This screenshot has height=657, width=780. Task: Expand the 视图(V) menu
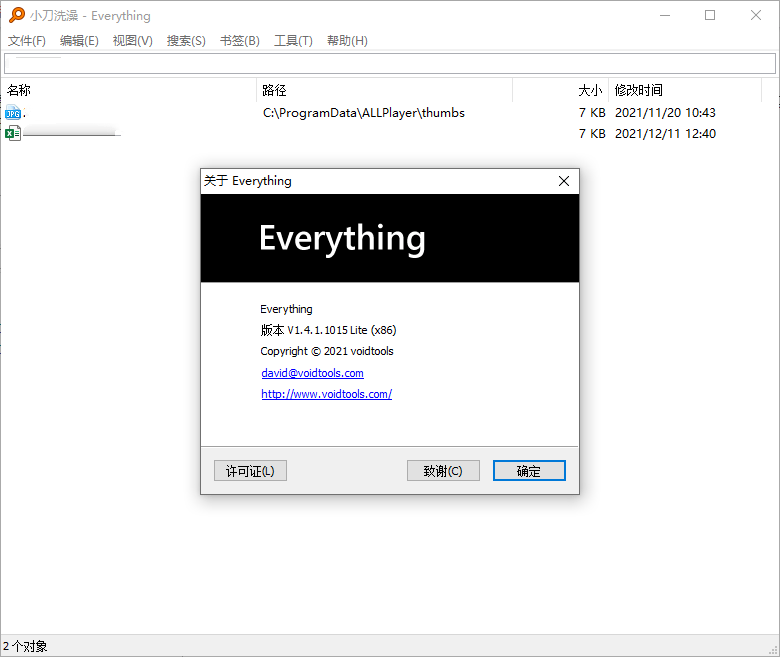coord(132,41)
